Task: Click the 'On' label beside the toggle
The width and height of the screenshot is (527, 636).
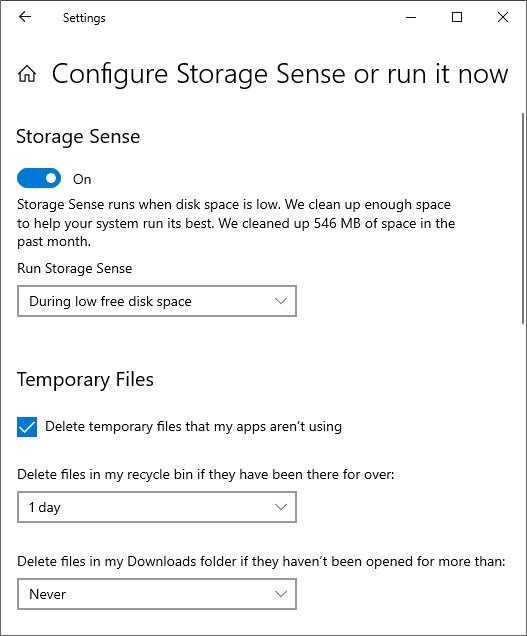Action: tap(82, 179)
